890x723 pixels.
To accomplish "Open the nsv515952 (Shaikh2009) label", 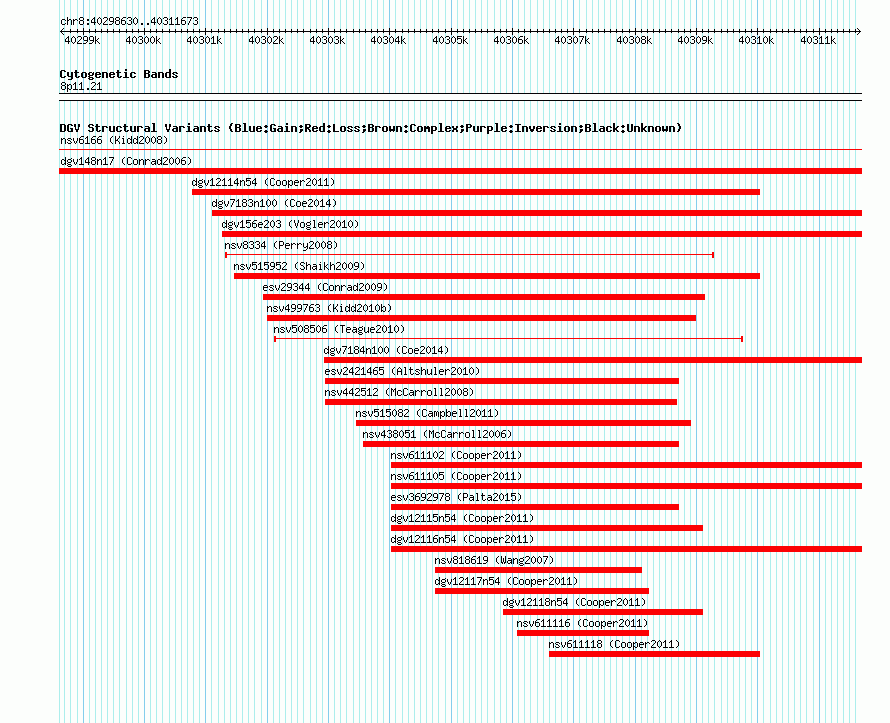I will (x=299, y=266).
